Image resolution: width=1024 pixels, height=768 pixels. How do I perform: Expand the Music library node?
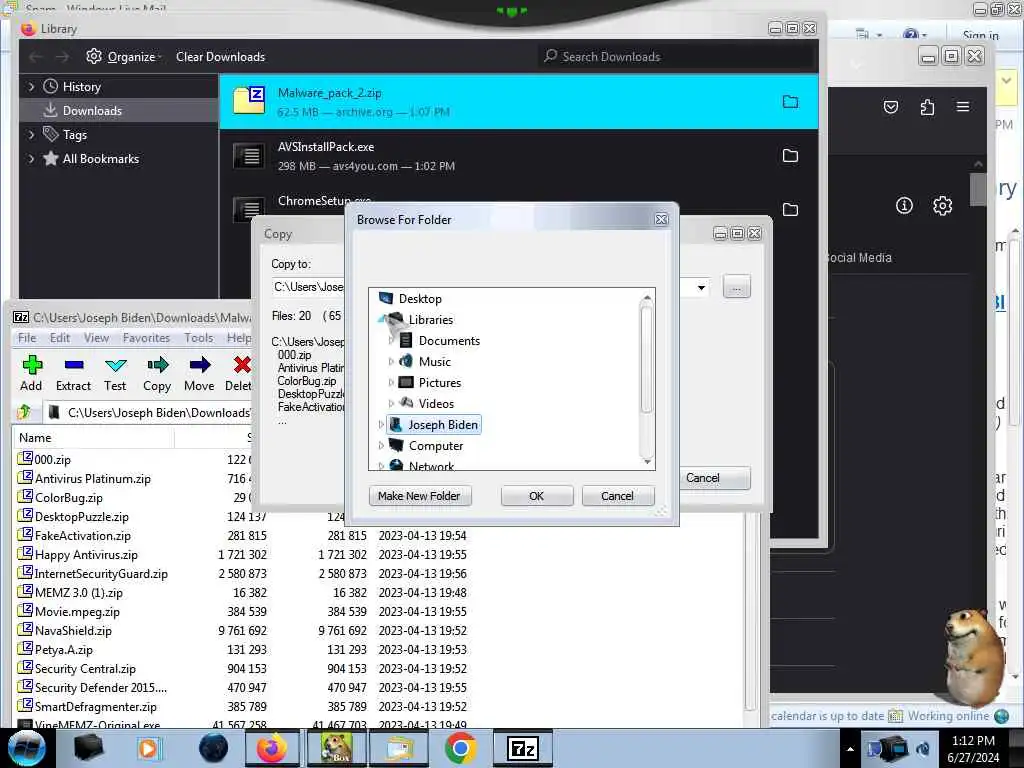tap(391, 362)
